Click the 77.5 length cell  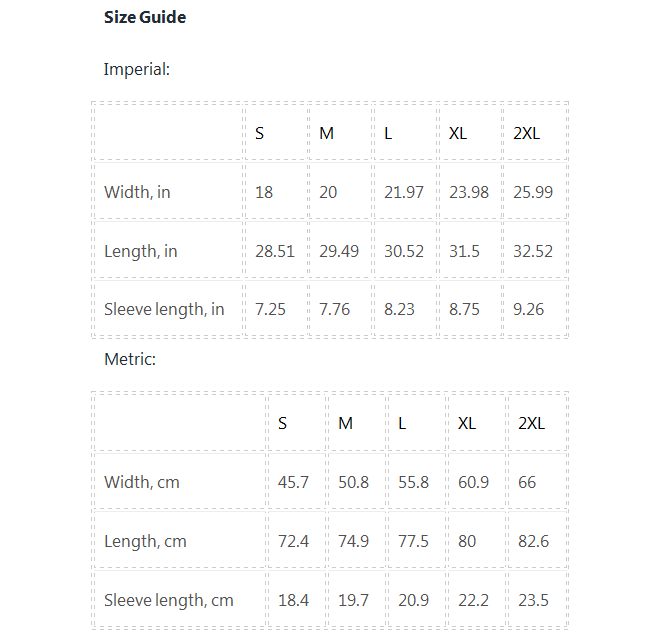click(413, 541)
